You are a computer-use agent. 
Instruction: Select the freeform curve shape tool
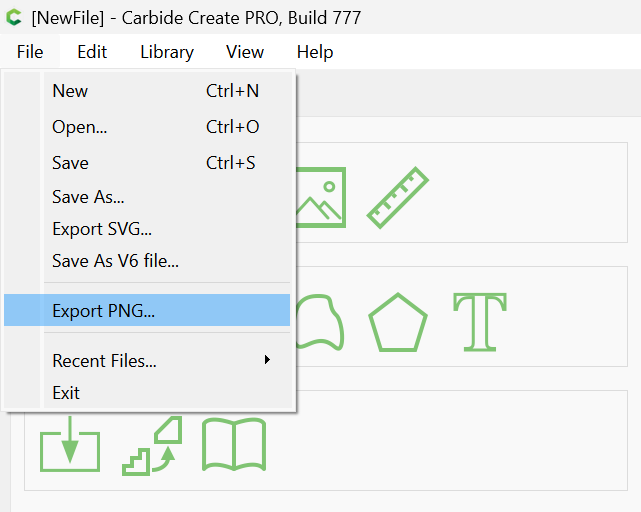[320, 322]
